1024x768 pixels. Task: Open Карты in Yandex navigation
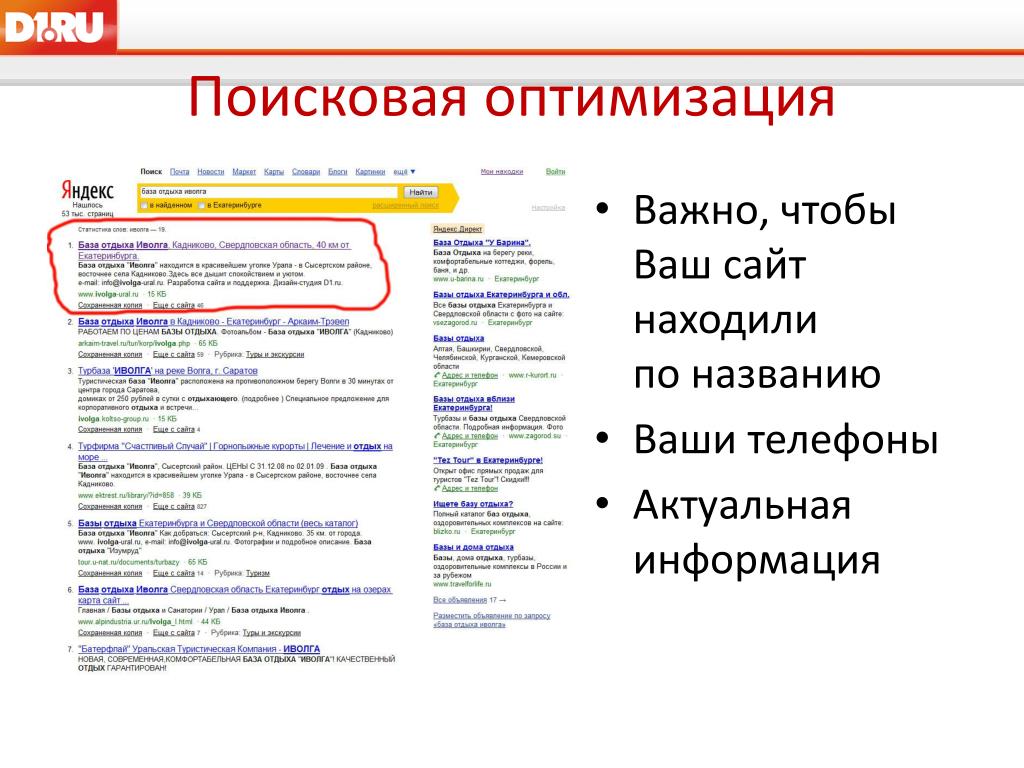coord(274,172)
